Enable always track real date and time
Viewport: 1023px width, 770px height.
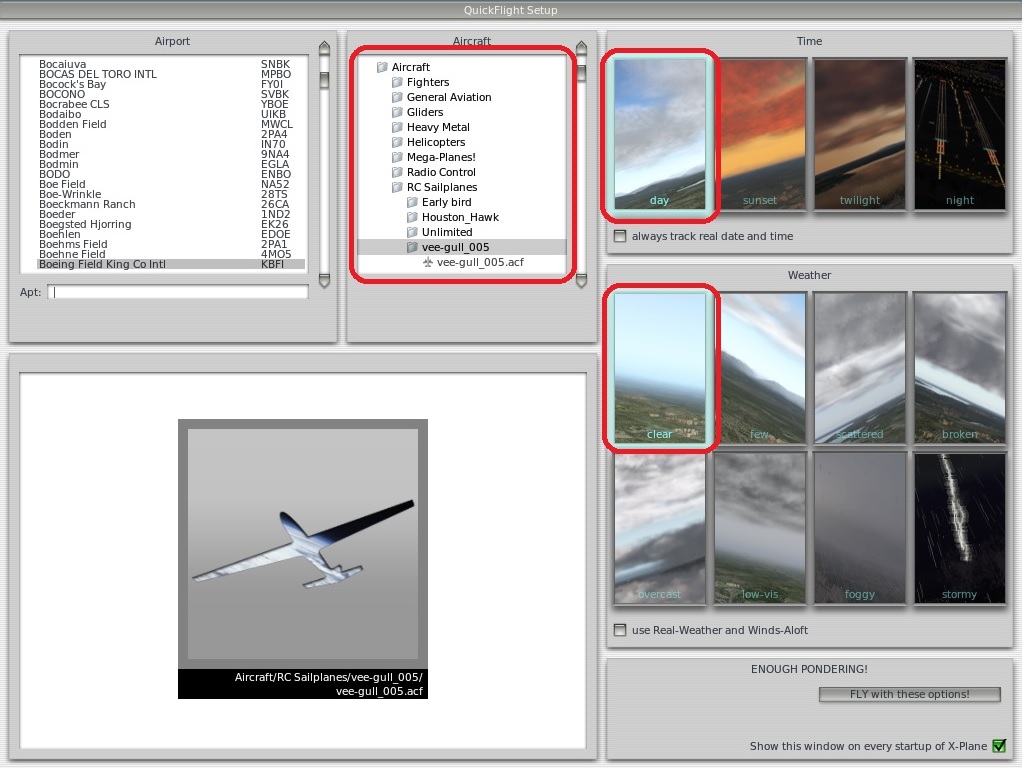click(621, 237)
